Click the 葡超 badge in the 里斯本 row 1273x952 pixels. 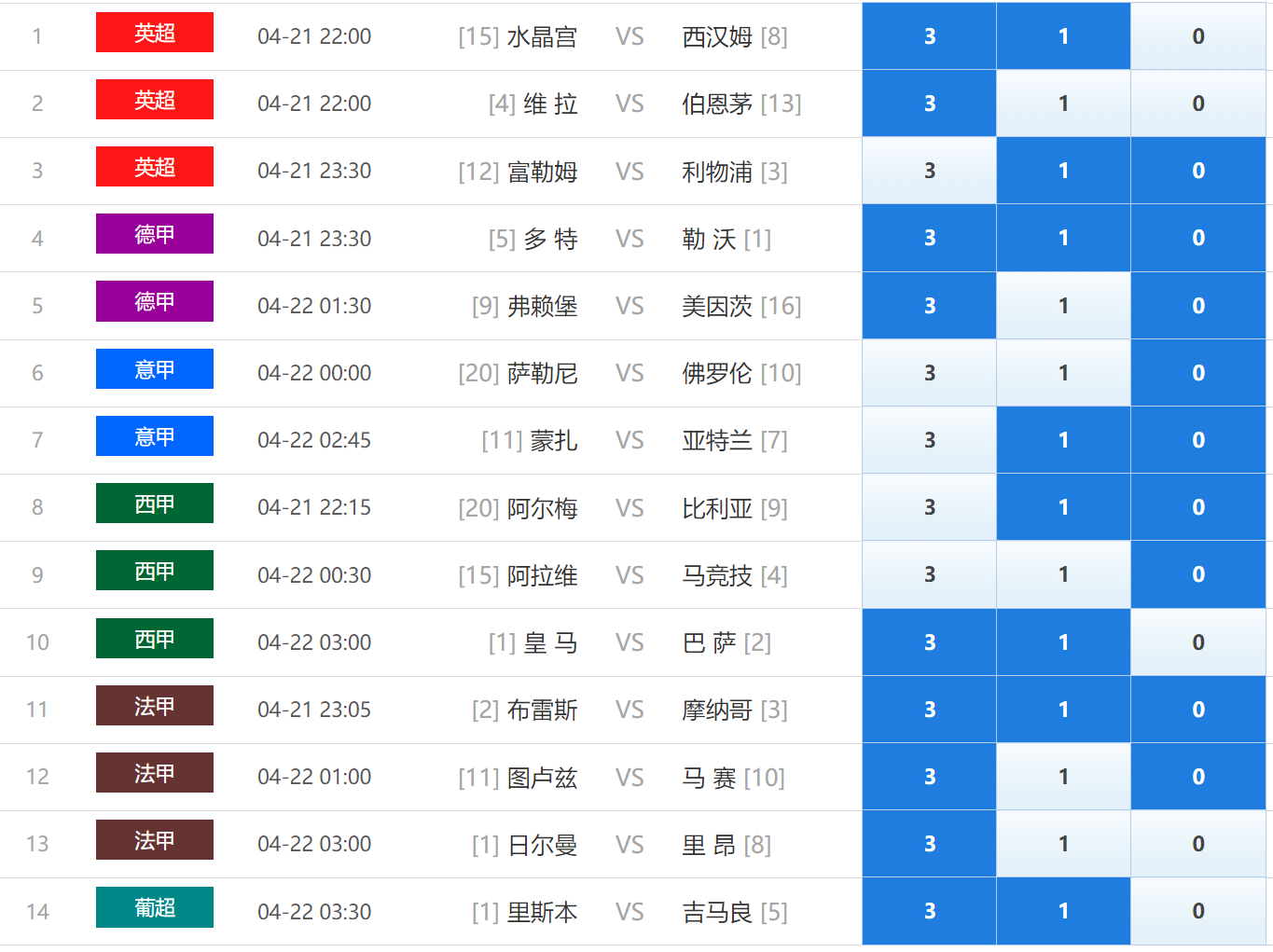pyautogui.click(x=155, y=907)
